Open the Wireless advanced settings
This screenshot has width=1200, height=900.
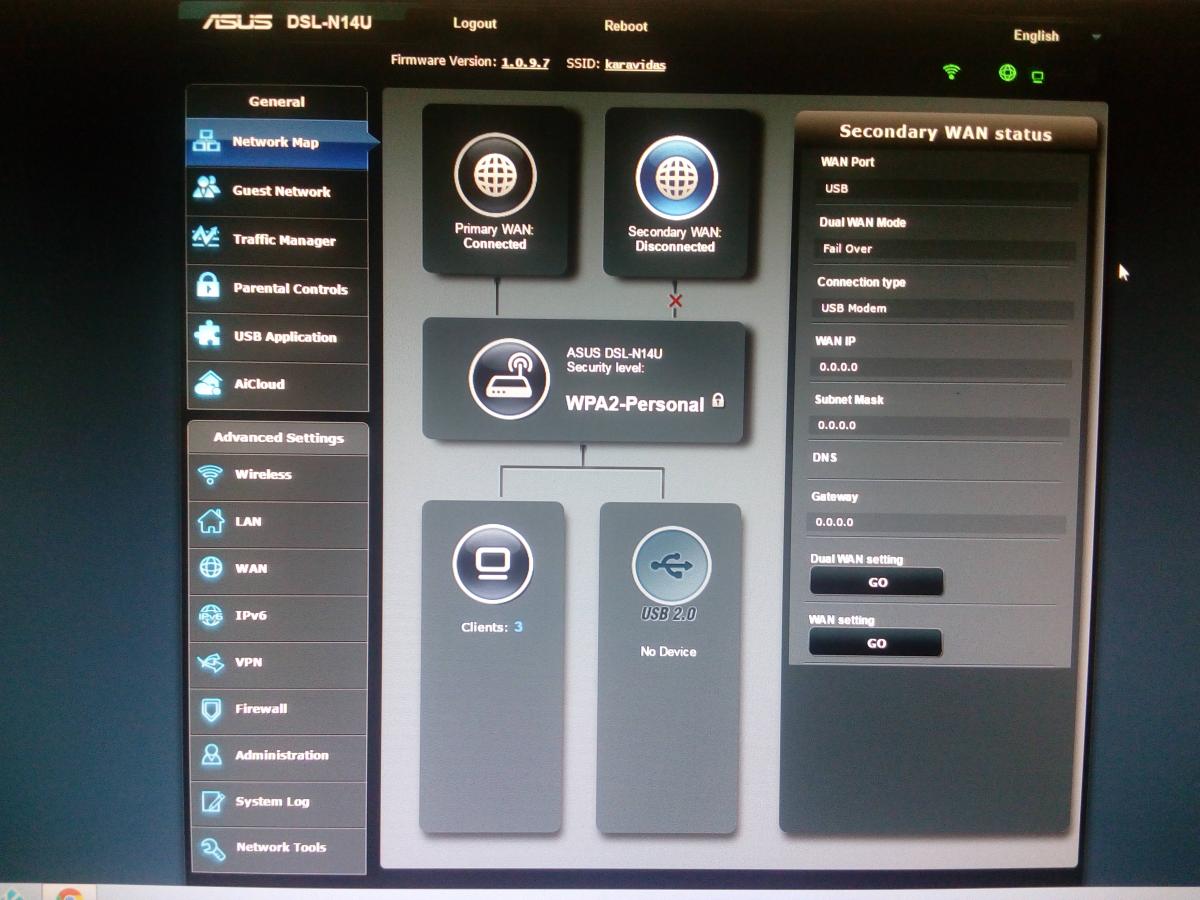(x=263, y=475)
